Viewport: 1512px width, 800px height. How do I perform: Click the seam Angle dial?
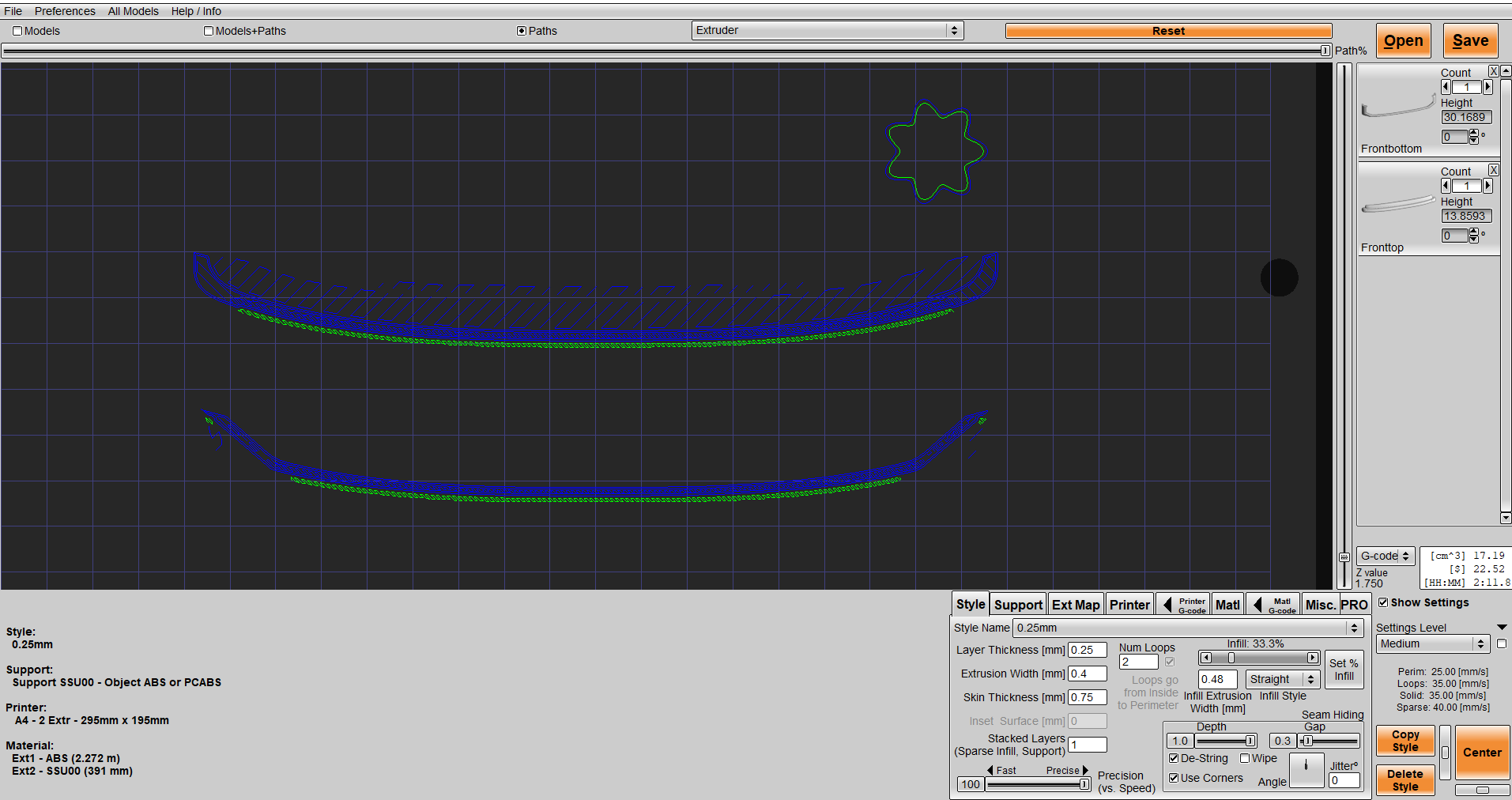(x=1306, y=768)
